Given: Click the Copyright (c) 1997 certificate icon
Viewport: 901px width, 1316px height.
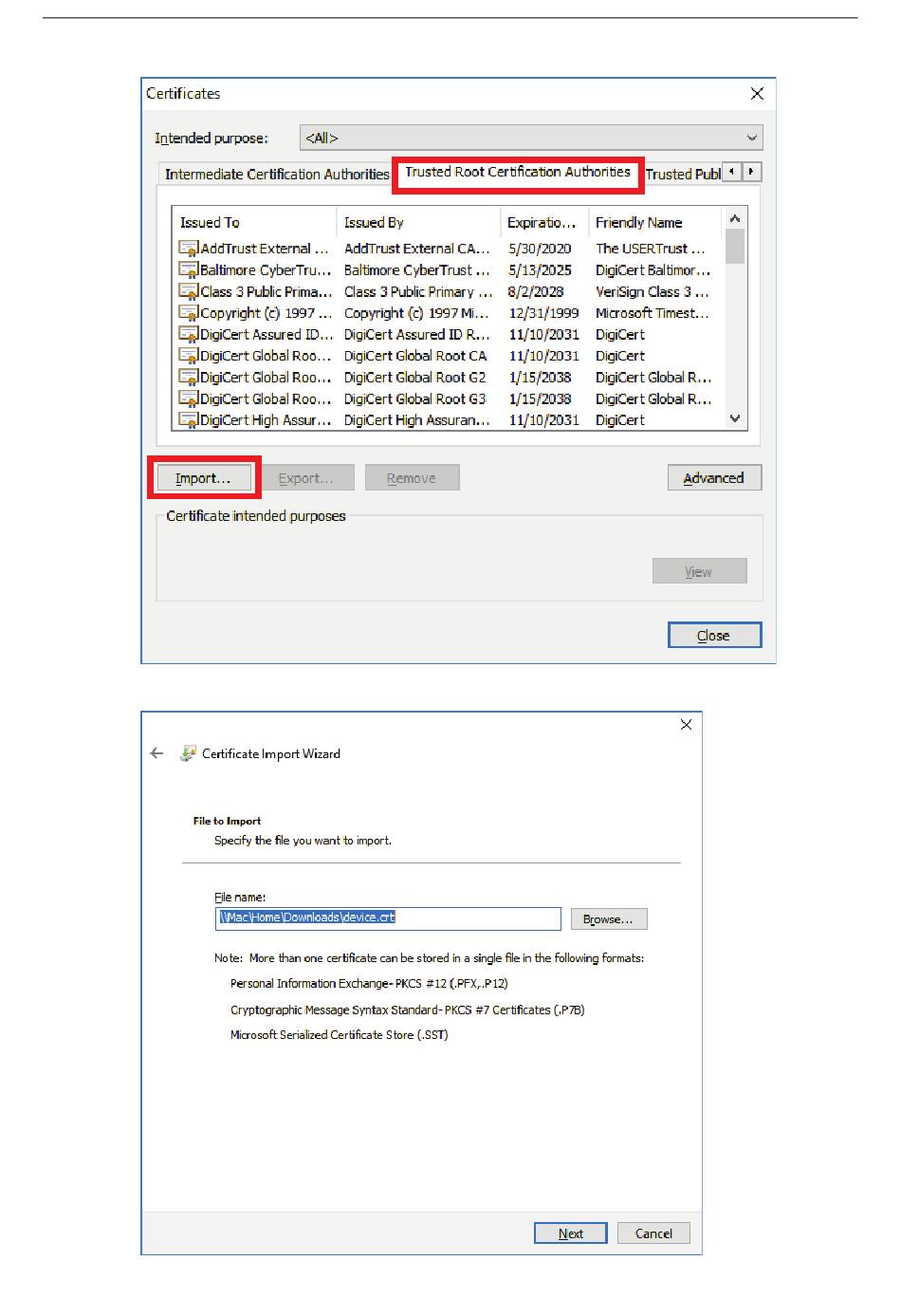Looking at the screenshot, I should click(x=189, y=313).
